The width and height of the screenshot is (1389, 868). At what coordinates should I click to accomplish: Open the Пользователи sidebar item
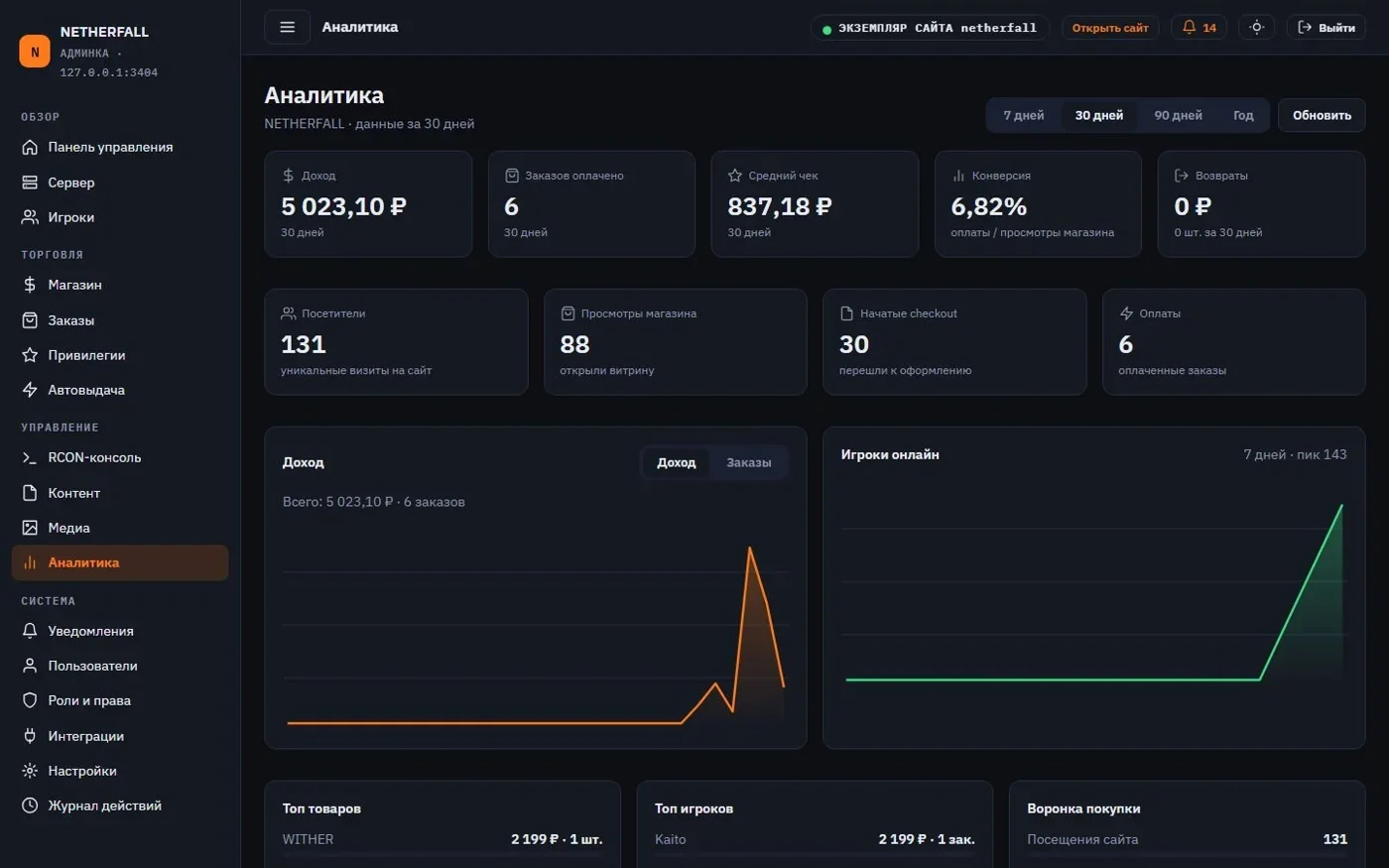[120, 666]
